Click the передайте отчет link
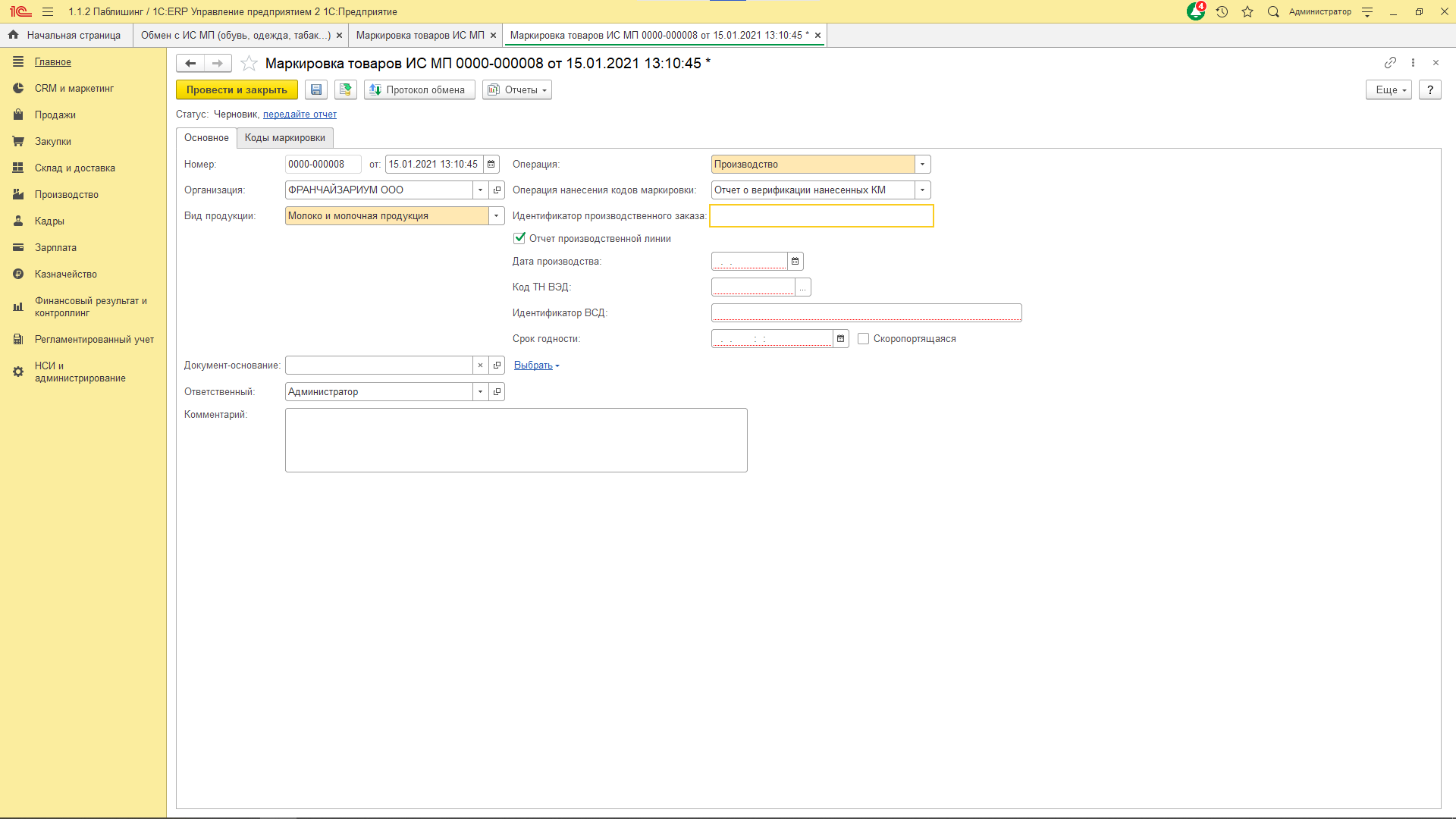Screen dimensions: 1456x819 [x=300, y=115]
